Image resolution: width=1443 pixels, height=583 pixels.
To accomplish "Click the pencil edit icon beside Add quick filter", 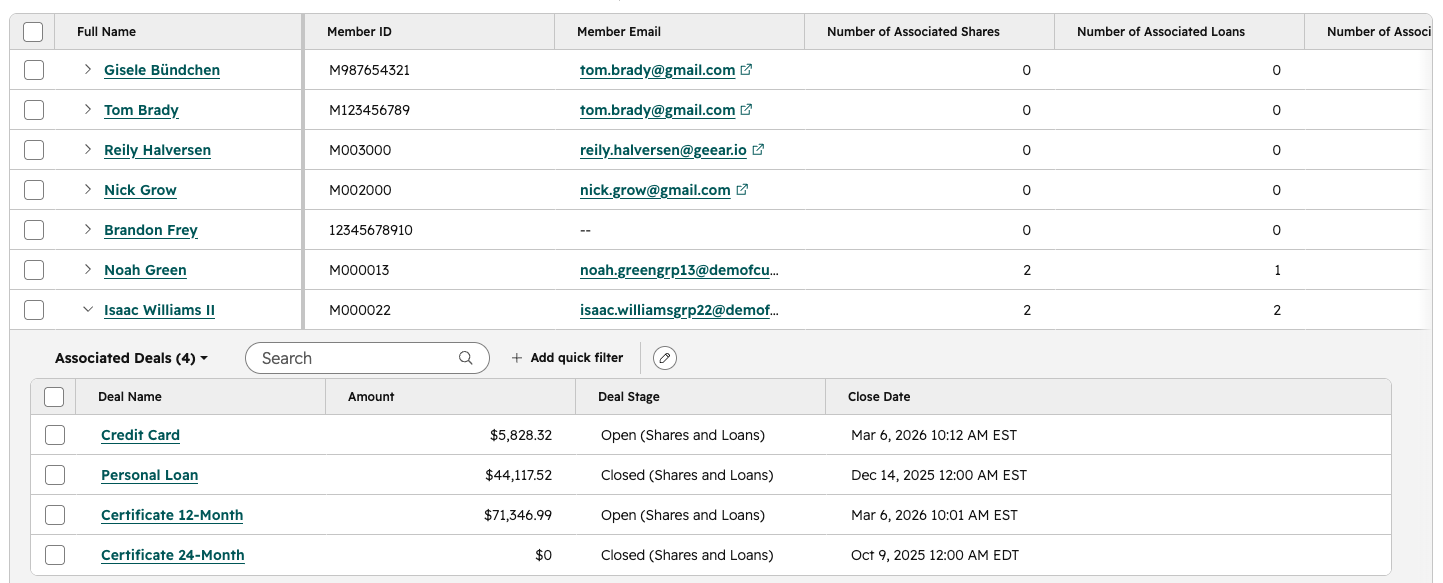I will click(665, 358).
